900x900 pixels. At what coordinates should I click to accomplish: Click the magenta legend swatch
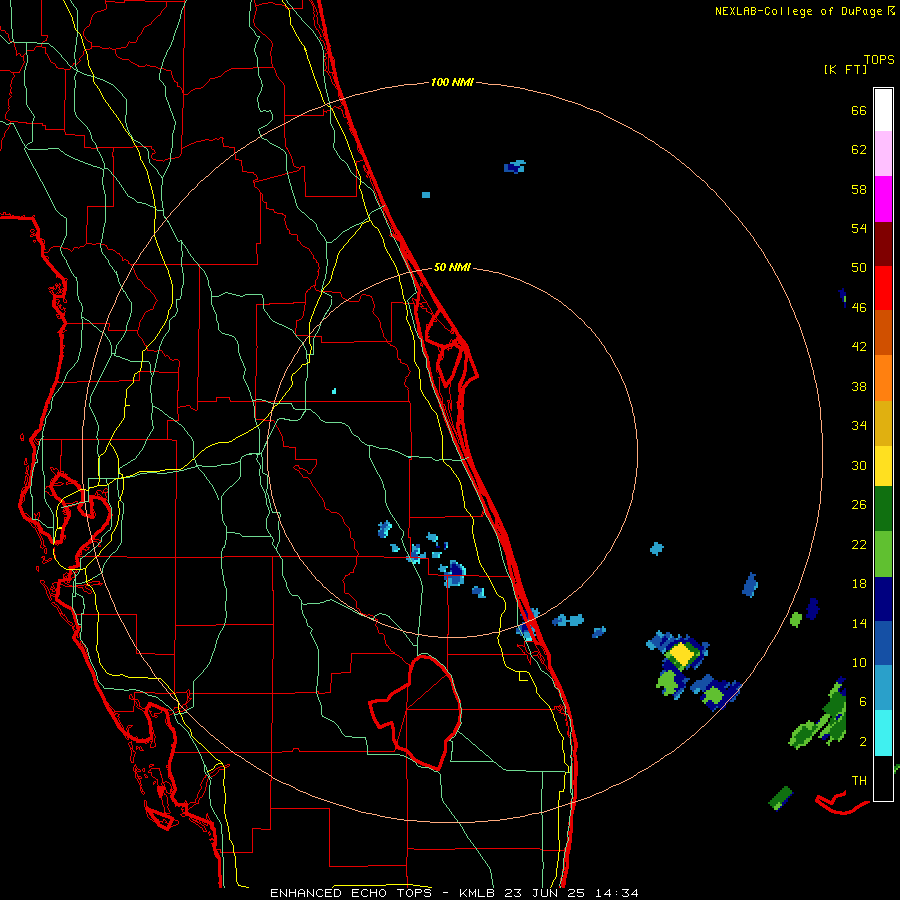(883, 199)
